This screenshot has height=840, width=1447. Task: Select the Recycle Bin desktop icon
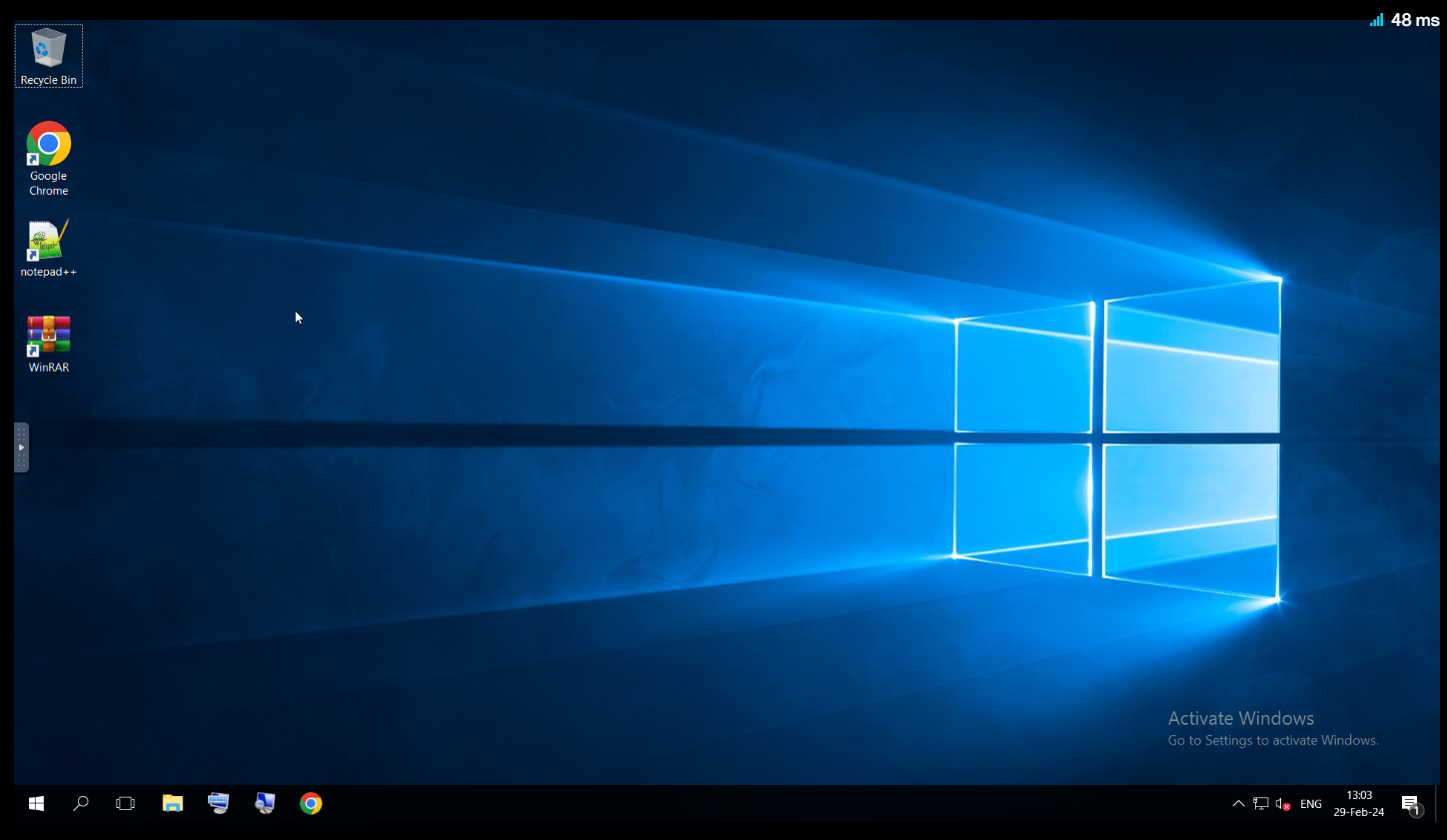coord(48,55)
